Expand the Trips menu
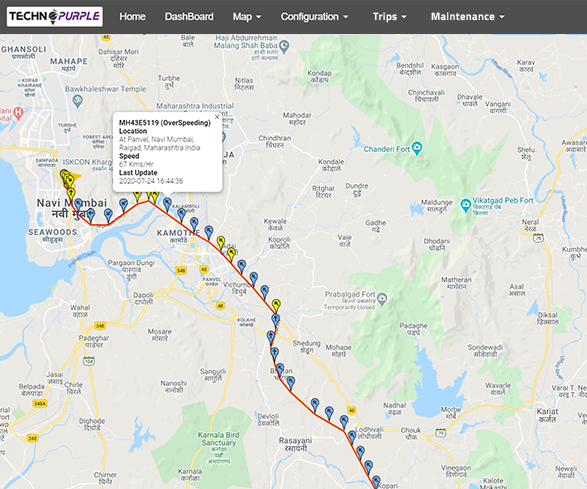 point(389,17)
